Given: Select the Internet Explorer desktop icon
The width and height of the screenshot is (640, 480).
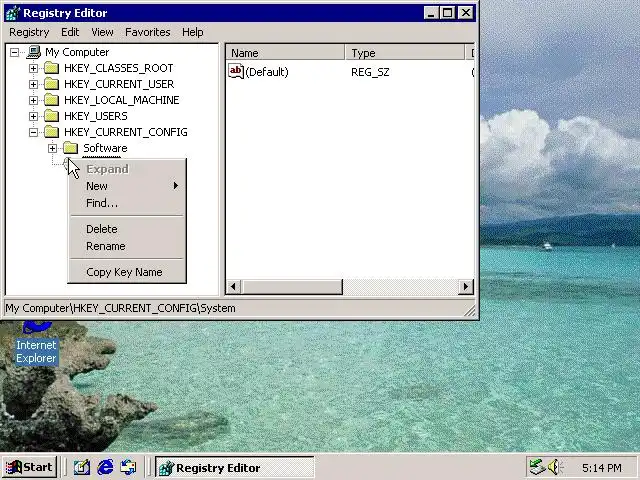Looking at the screenshot, I should [x=36, y=344].
